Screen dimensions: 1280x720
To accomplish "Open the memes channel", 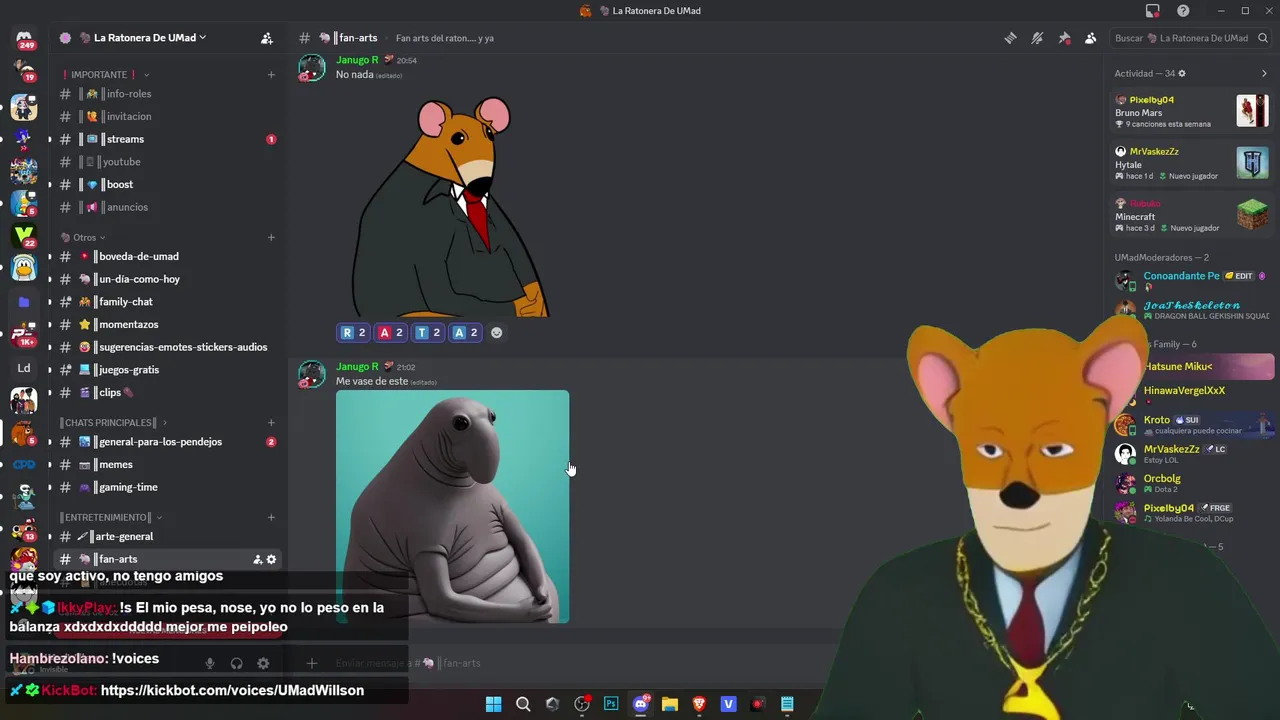I will pyautogui.click(x=167, y=465).
